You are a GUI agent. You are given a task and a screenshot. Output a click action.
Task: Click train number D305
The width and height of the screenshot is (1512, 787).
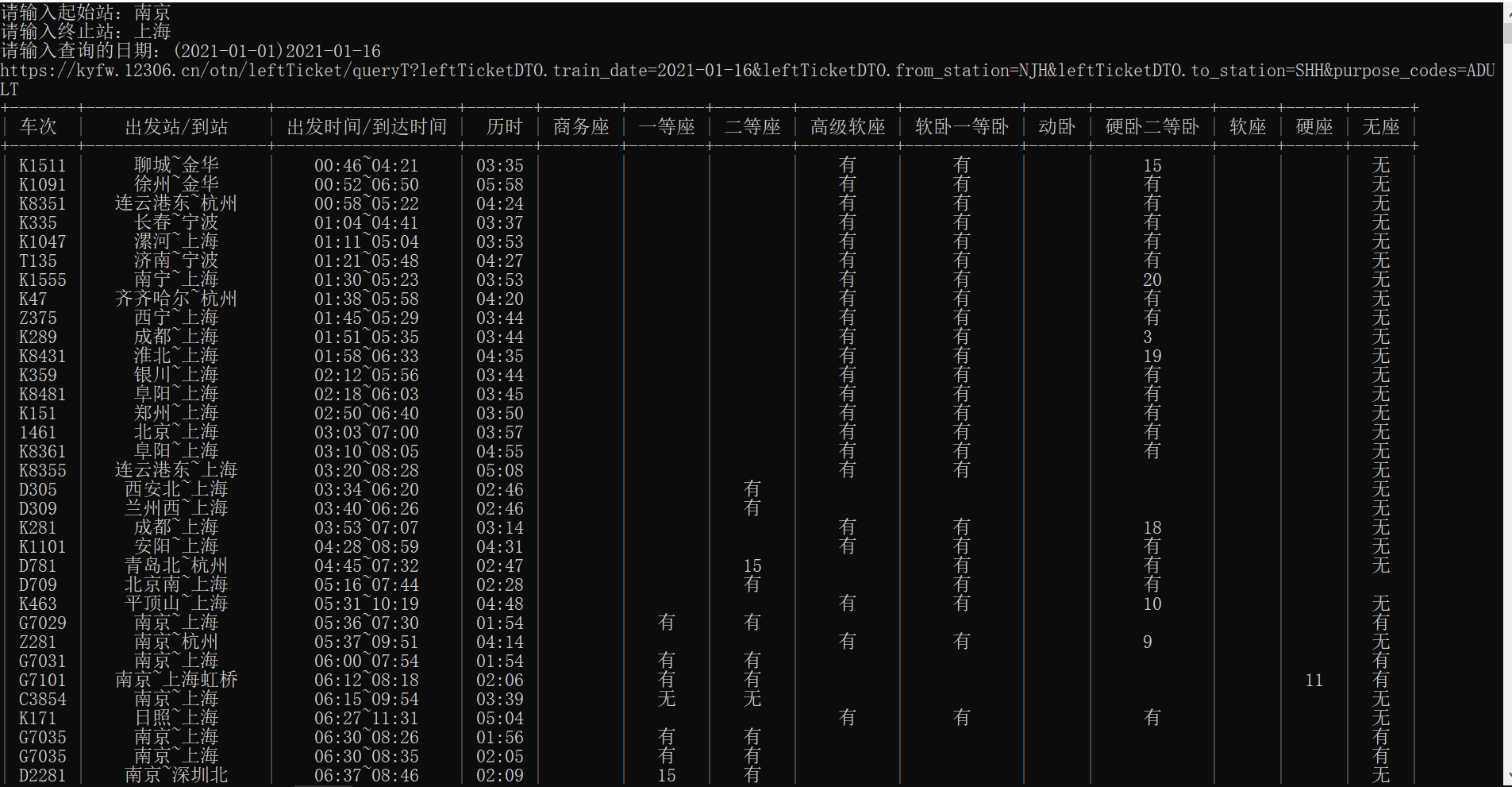[38, 489]
